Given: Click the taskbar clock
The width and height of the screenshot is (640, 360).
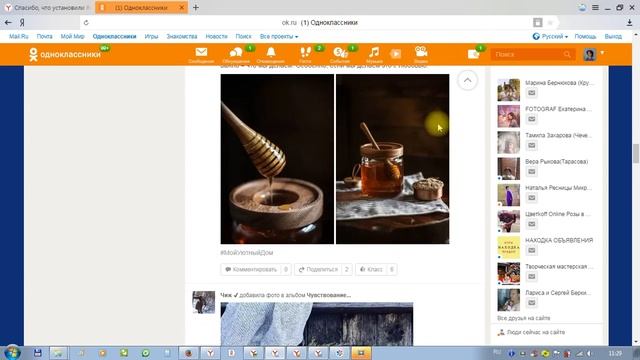Looking at the screenshot, I should (x=616, y=353).
